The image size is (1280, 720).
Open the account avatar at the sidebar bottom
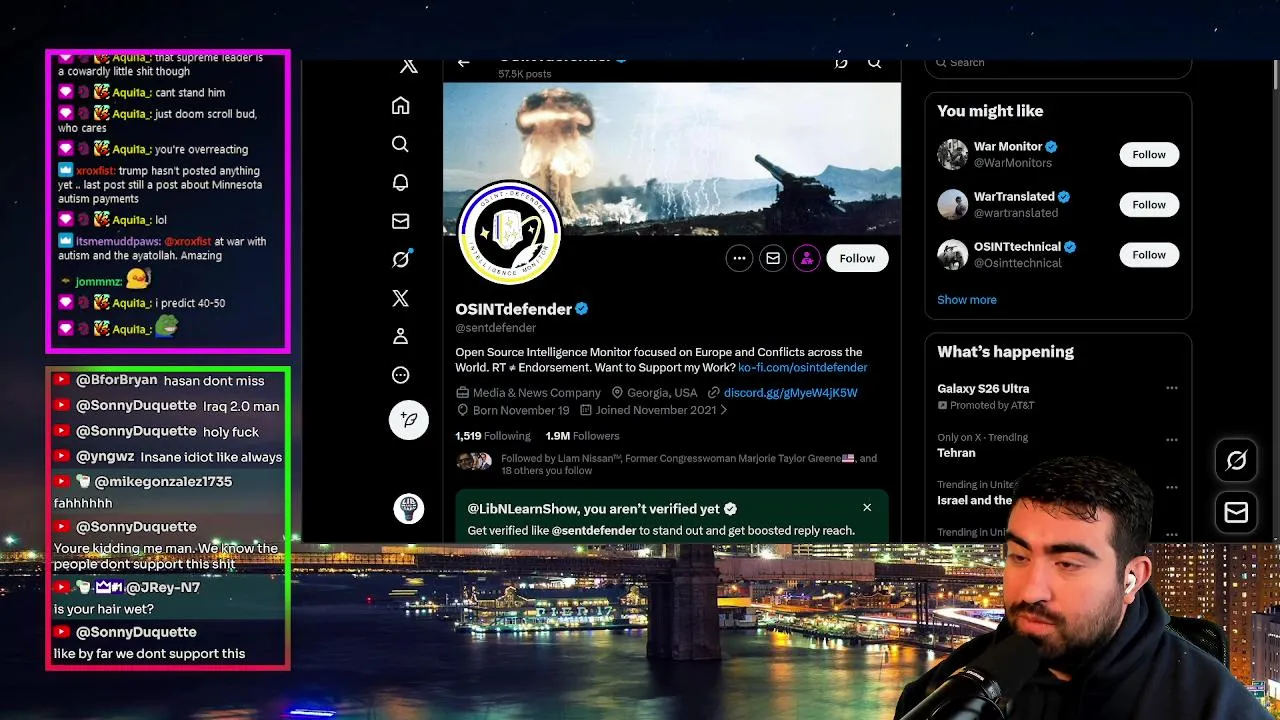(x=408, y=509)
